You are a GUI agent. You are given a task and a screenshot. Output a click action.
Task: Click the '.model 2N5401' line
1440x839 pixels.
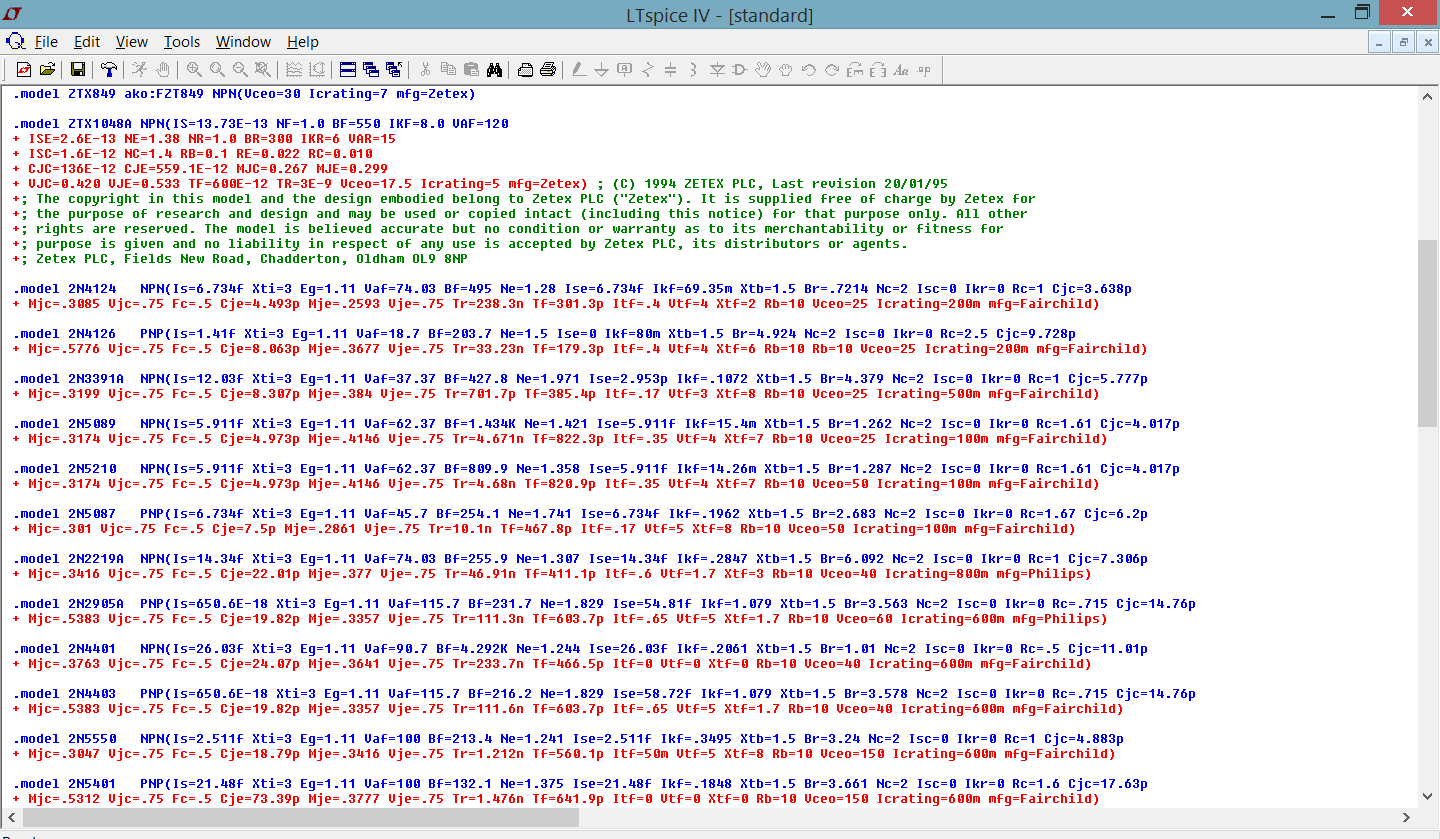[x=581, y=784]
